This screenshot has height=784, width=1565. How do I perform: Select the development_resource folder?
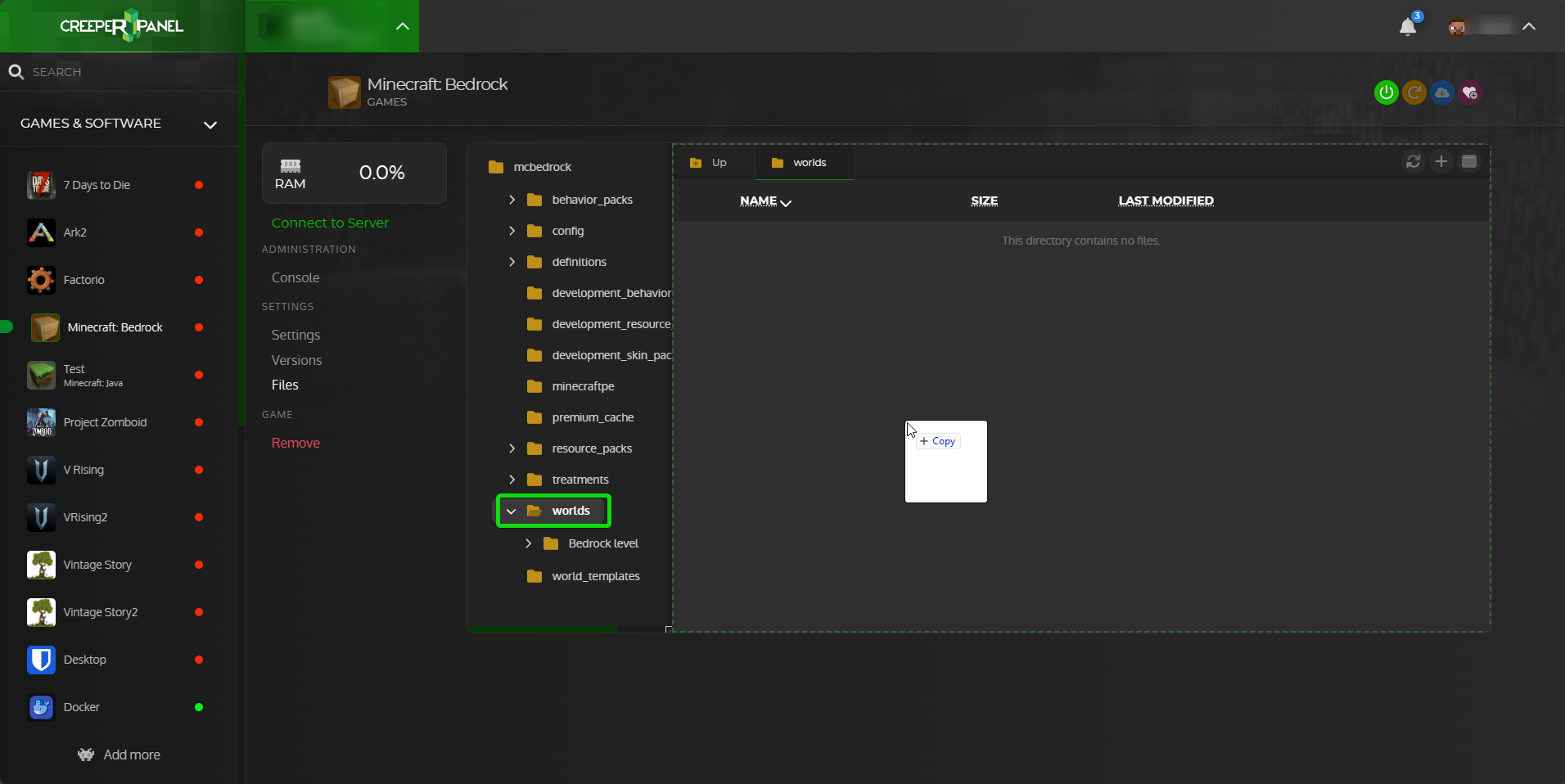tap(599, 324)
